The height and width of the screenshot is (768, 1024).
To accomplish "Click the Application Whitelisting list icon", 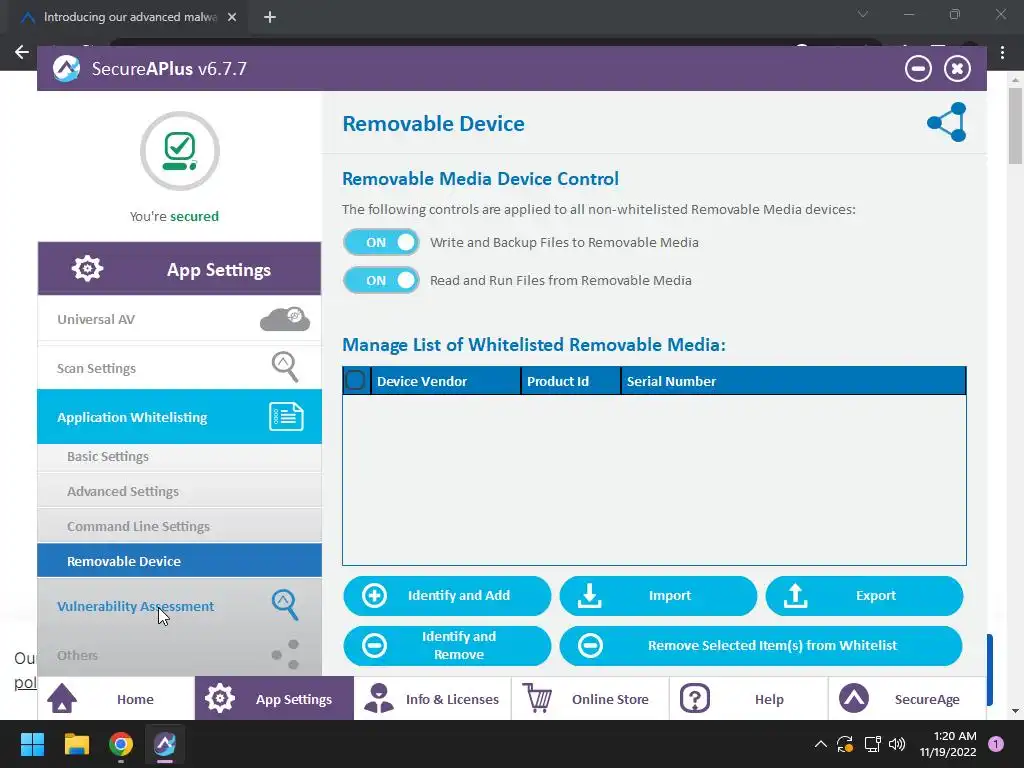I will (x=286, y=417).
